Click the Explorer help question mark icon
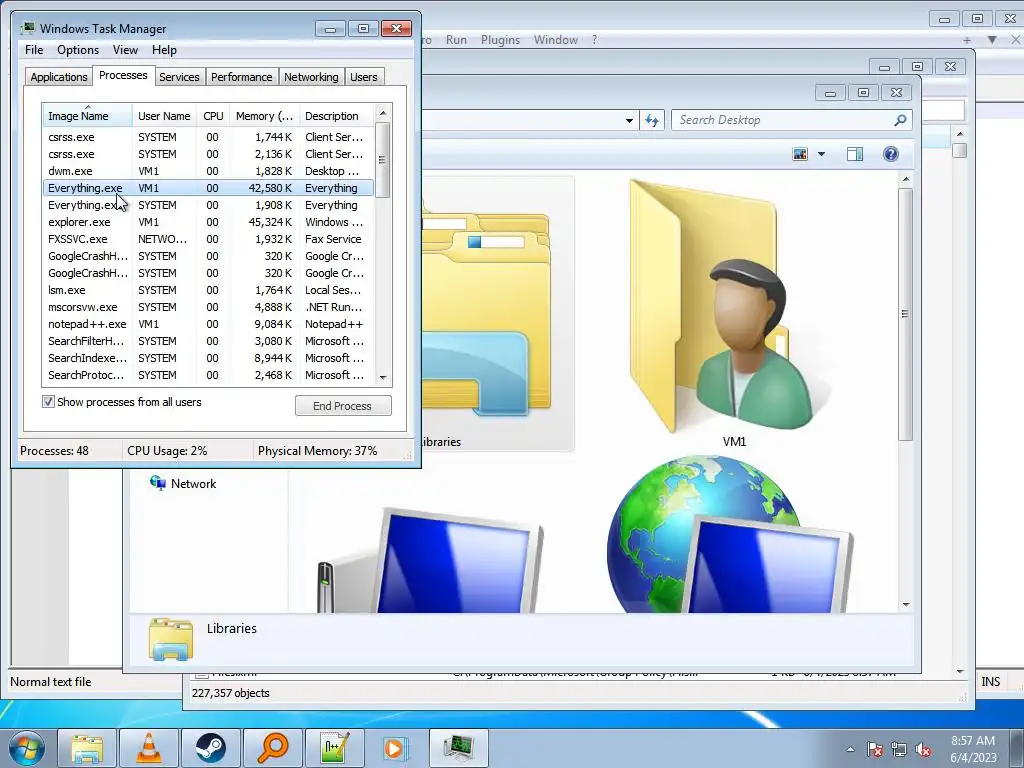 [x=891, y=154]
